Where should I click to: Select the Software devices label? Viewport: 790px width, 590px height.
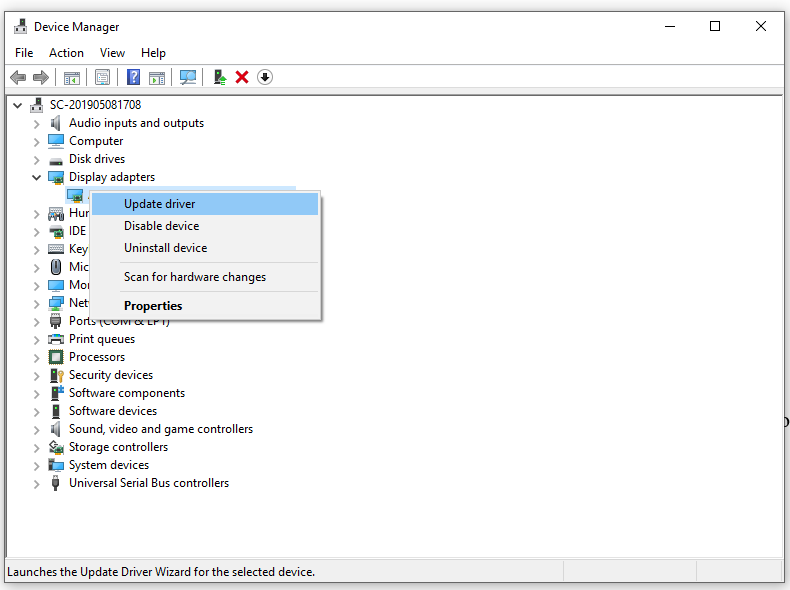click(x=113, y=411)
